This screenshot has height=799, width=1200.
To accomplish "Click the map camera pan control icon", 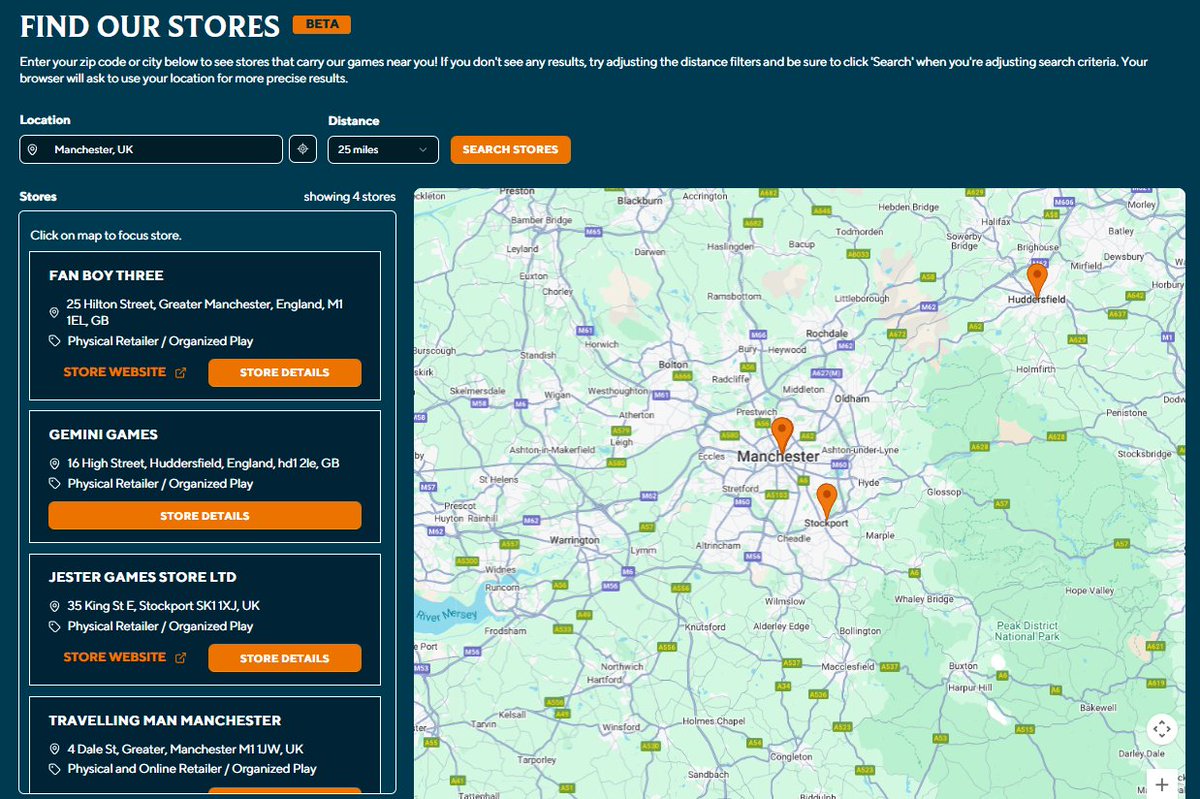I will [x=1160, y=729].
